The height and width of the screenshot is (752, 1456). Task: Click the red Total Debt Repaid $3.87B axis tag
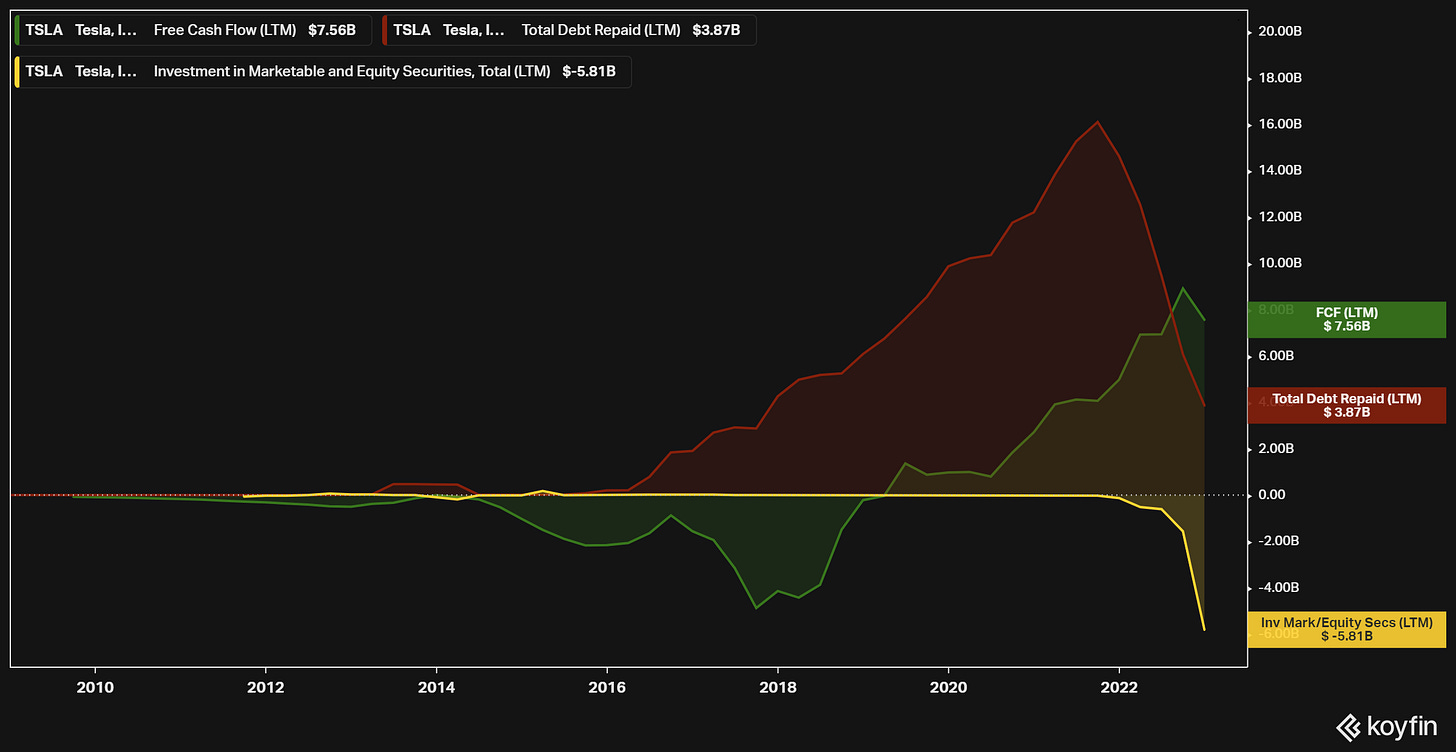tap(1346, 405)
